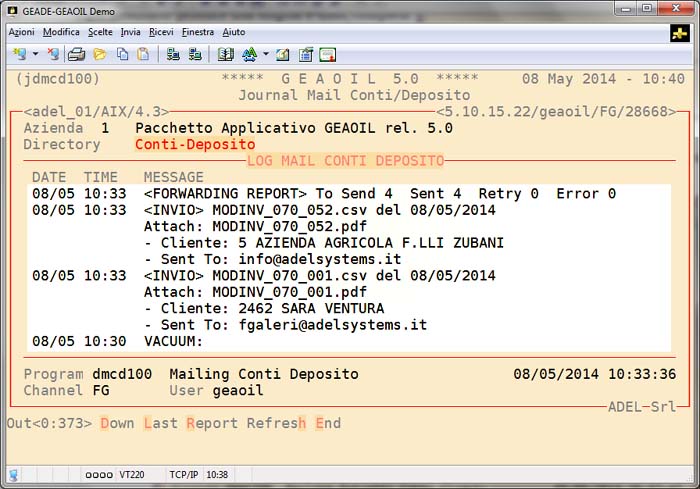Click the End command in terminal
700x489 pixels.
(x=328, y=423)
